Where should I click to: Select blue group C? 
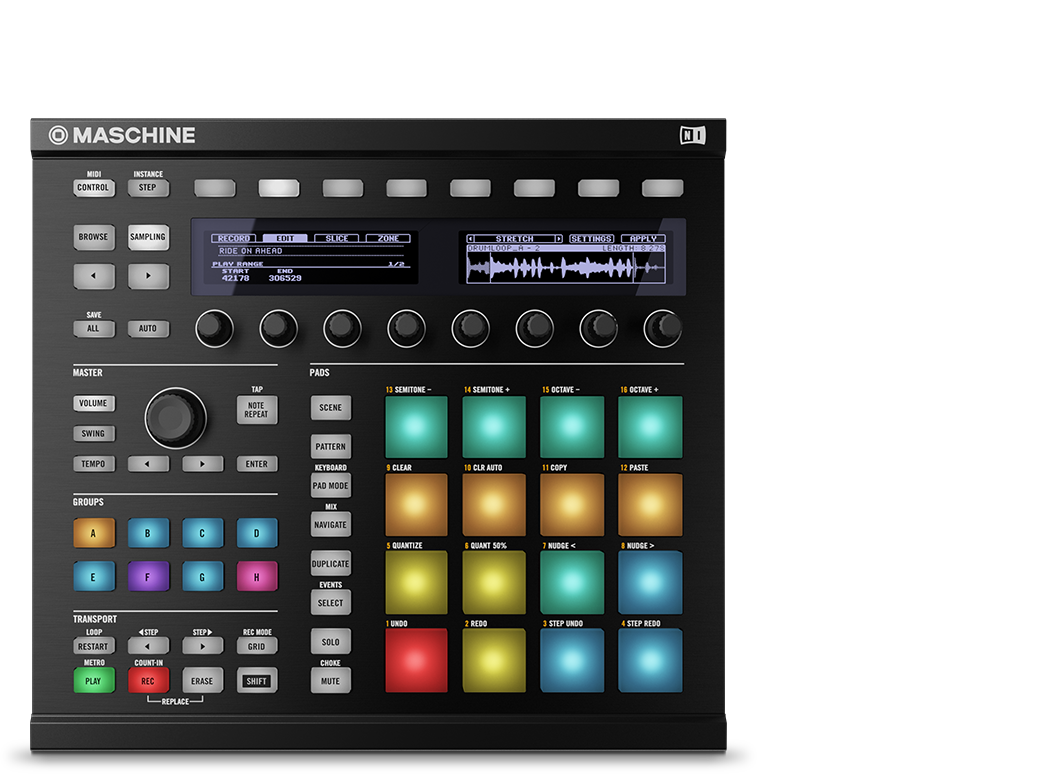coord(202,533)
